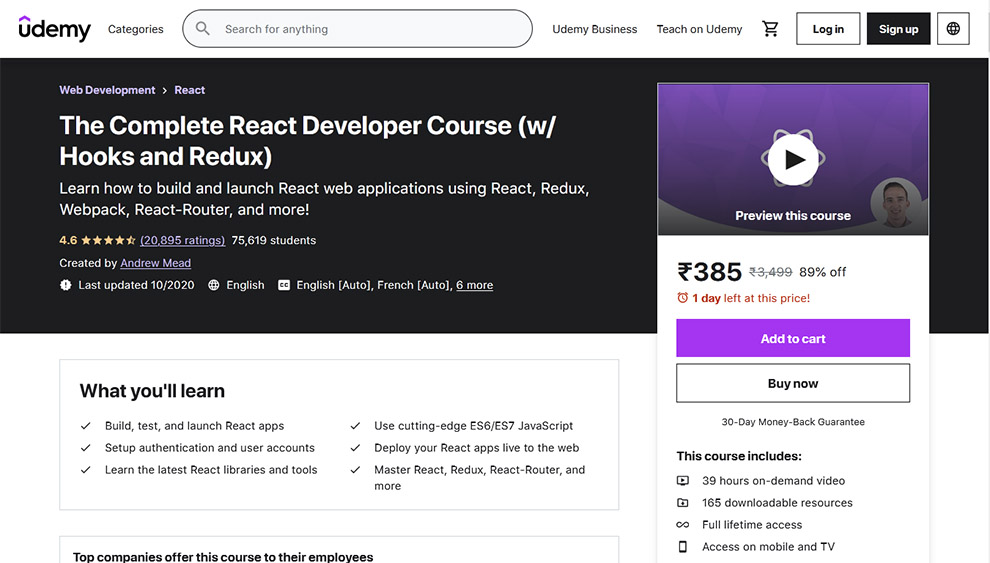Click the last updated badge icon
990x563 pixels.
pos(66,285)
